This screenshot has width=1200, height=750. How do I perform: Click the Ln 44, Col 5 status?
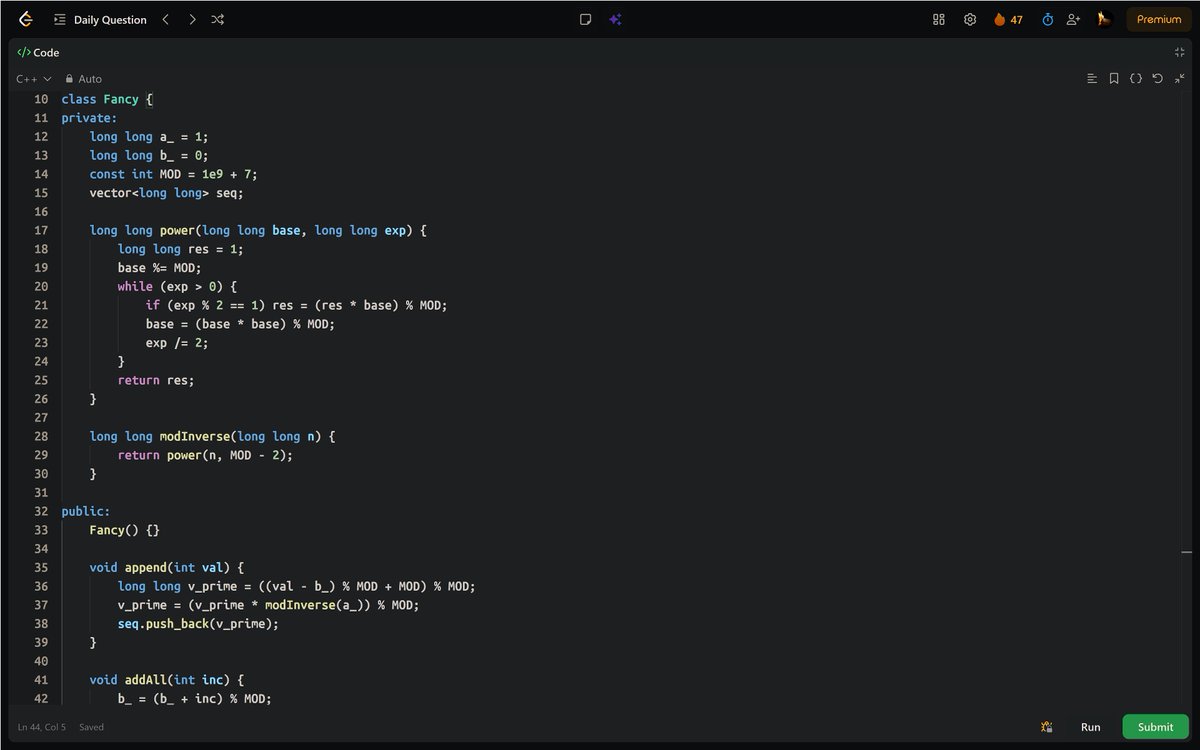tap(43, 727)
